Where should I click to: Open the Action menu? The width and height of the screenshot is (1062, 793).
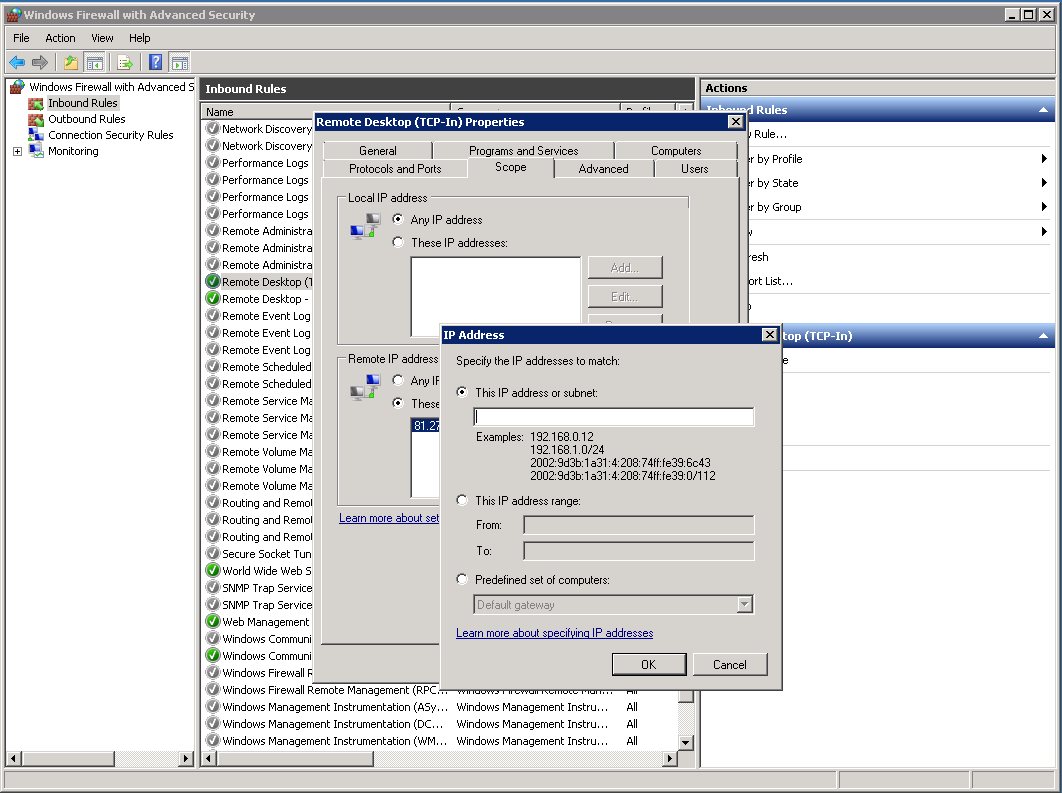(x=60, y=38)
